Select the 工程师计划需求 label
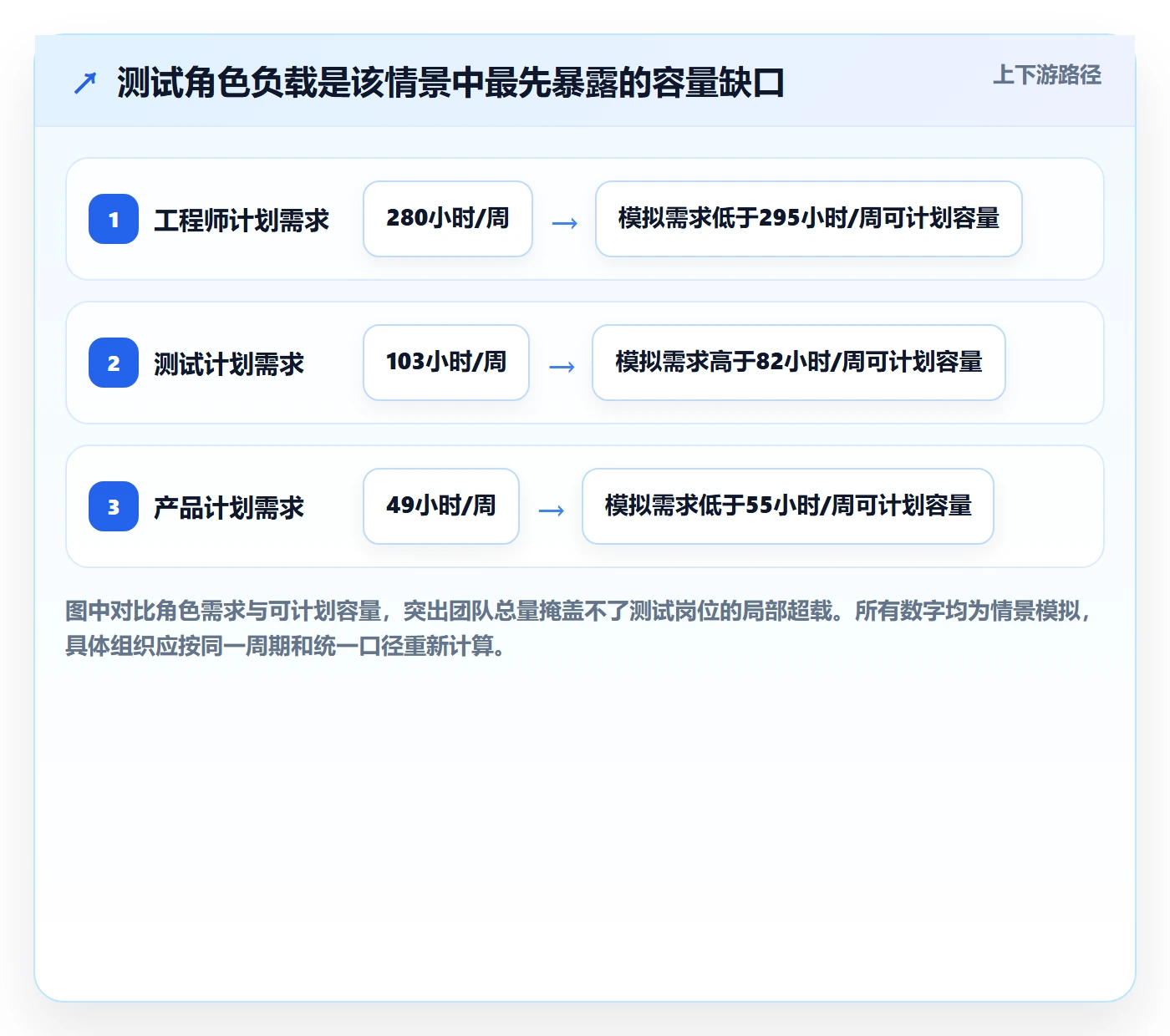Viewport: 1170px width, 1036px height. click(x=242, y=220)
